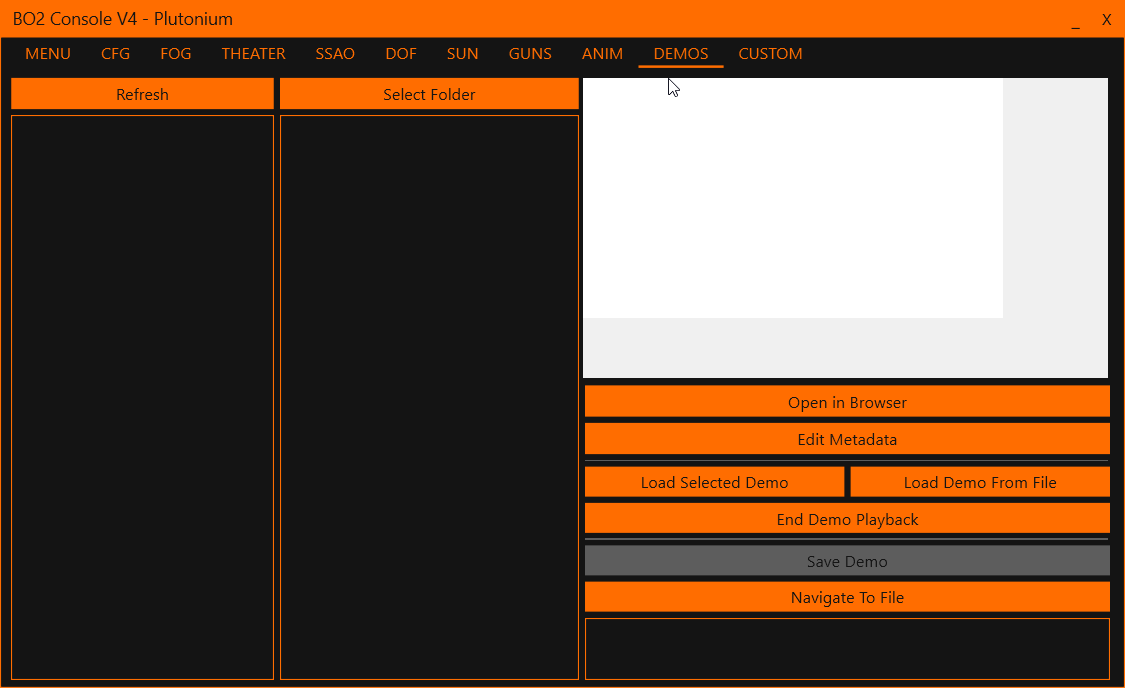Image resolution: width=1125 pixels, height=688 pixels.
Task: Click the grayed Save Demo button
Action: [x=847, y=561]
